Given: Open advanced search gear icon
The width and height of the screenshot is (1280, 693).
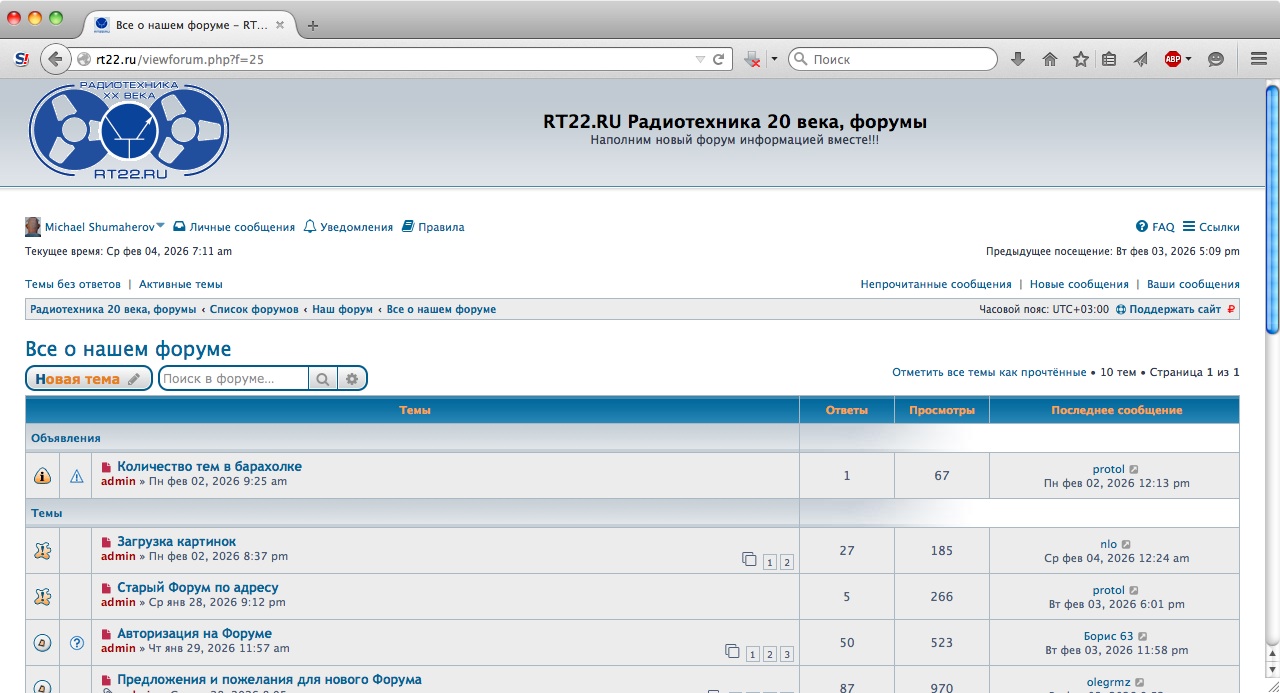Looking at the screenshot, I should click(351, 379).
